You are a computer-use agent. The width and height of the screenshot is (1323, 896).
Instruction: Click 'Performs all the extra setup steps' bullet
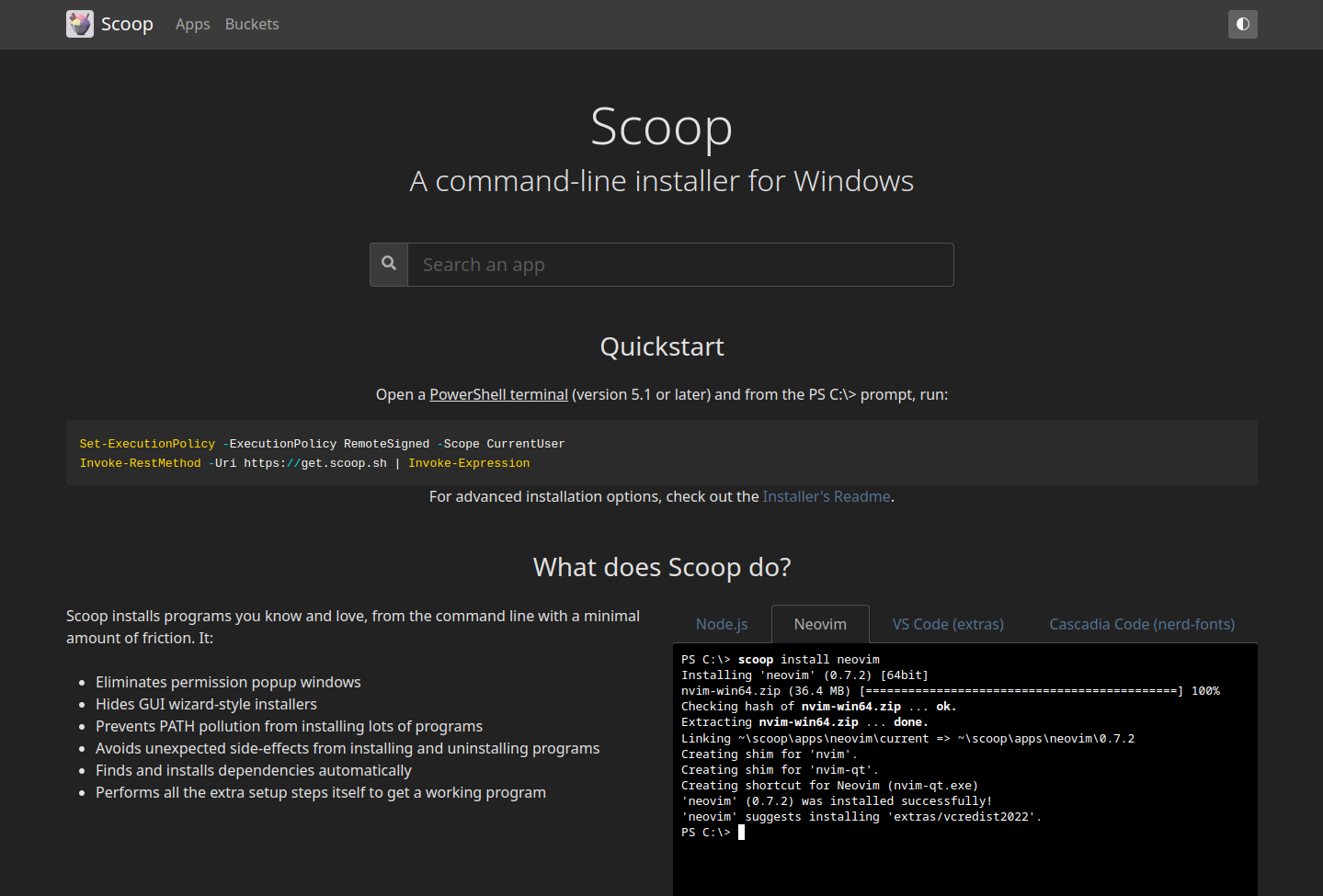(321, 792)
